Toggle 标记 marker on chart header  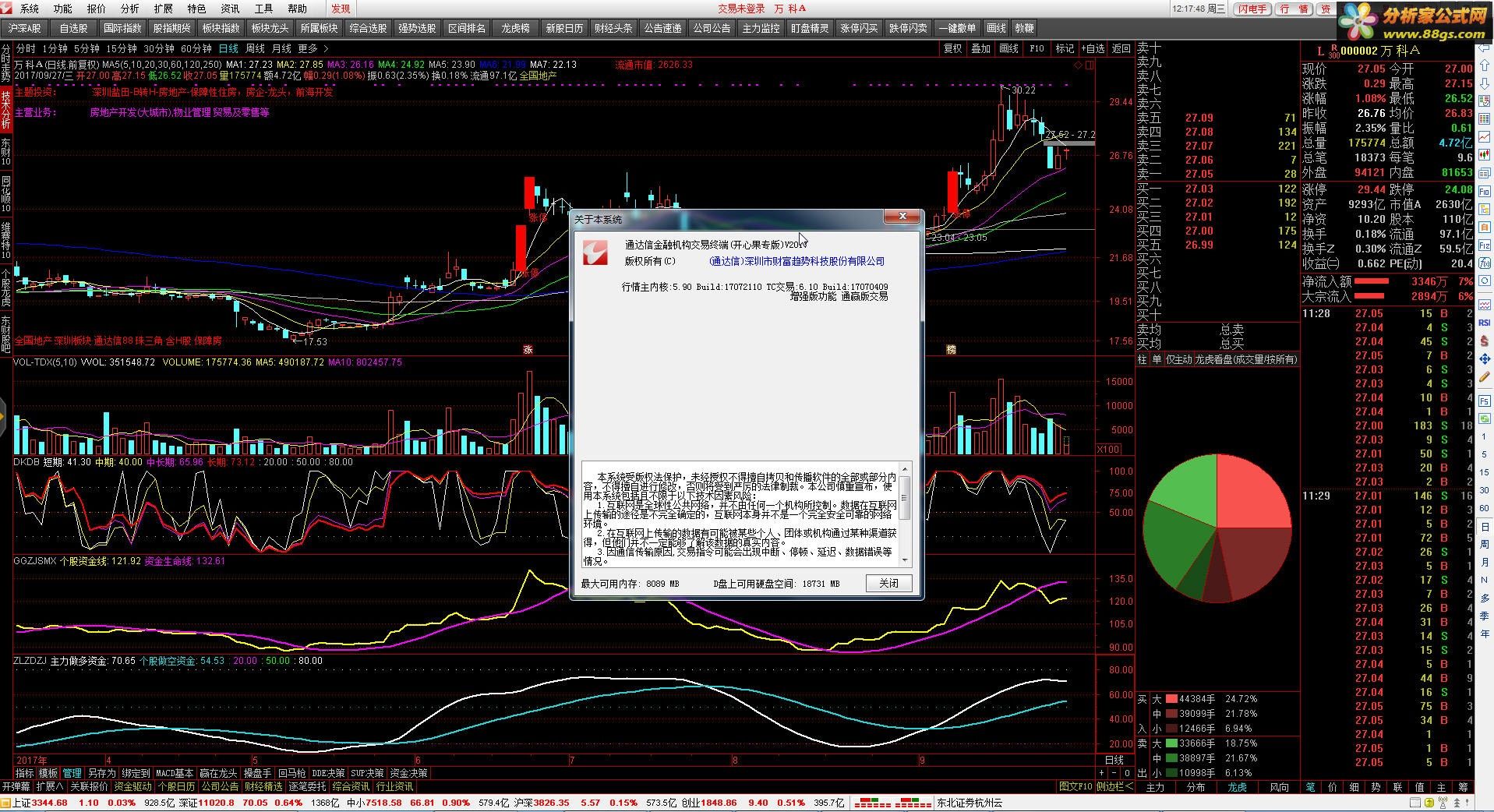click(x=1065, y=48)
